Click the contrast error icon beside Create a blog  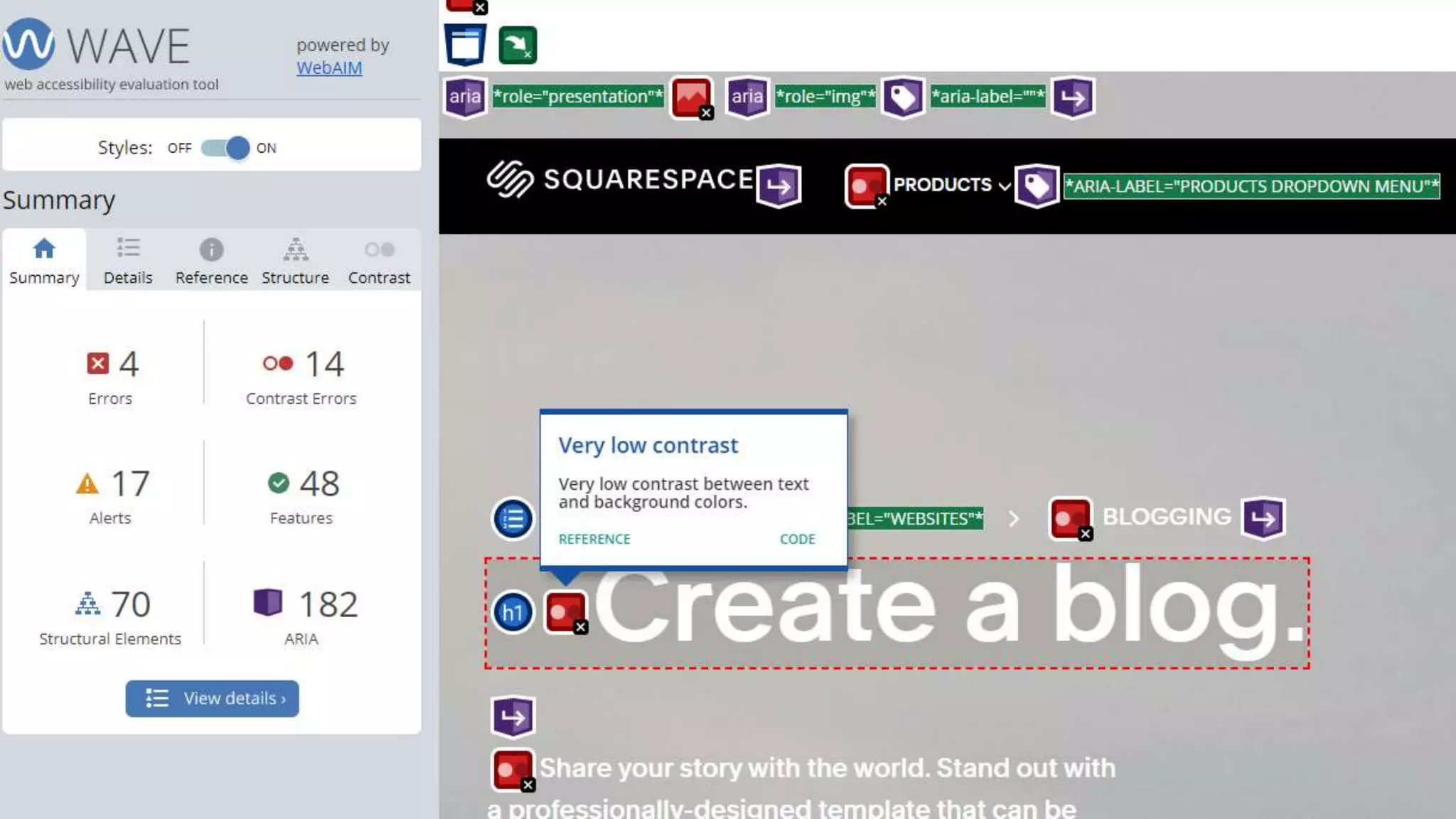pyautogui.click(x=566, y=611)
